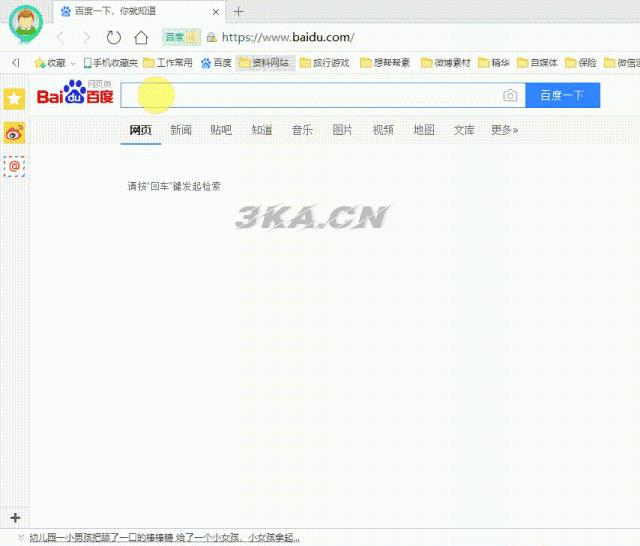This screenshot has width=640, height=546.
Task: Go forward with the forward arrow
Action: (87, 38)
